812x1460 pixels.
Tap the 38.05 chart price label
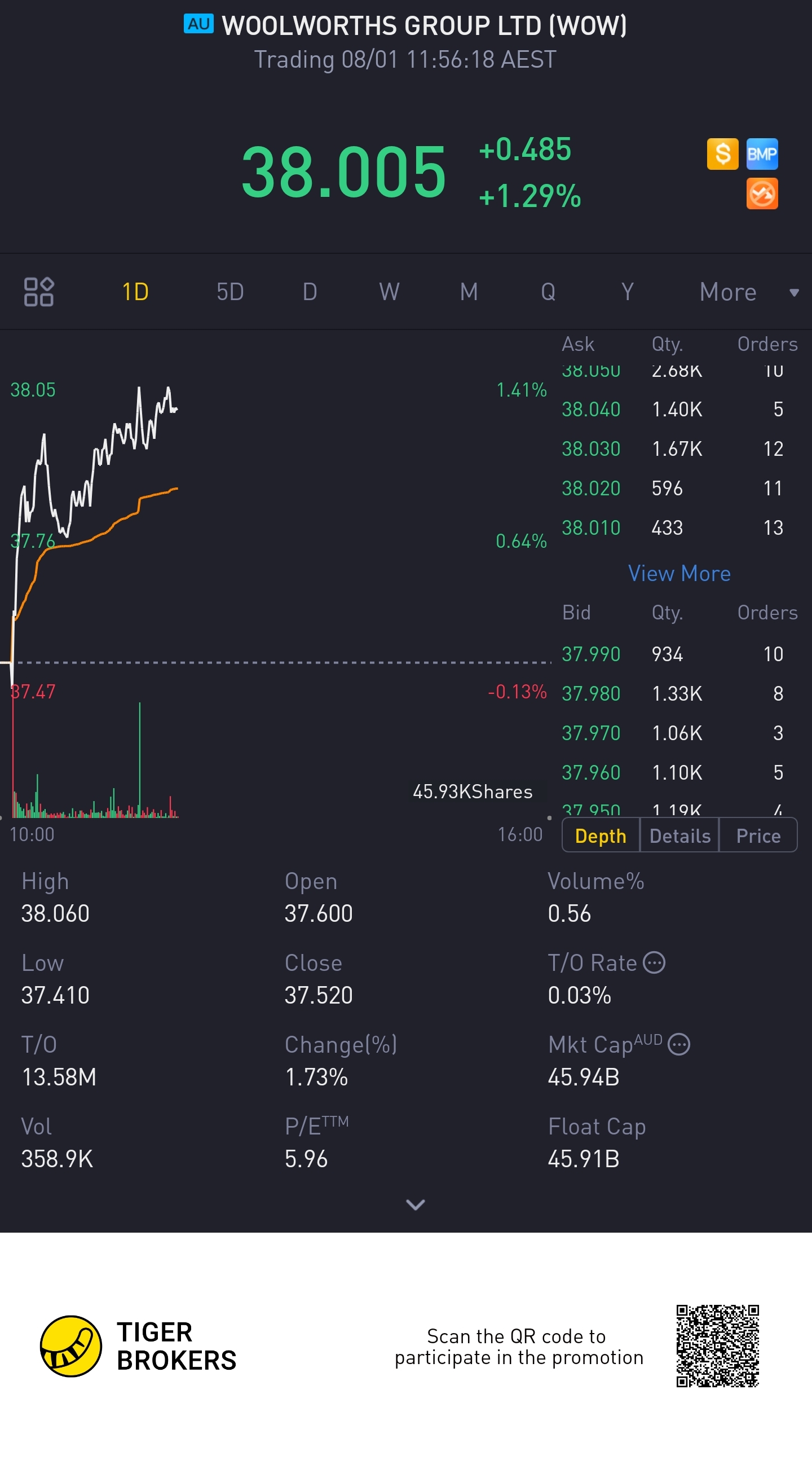(x=33, y=390)
